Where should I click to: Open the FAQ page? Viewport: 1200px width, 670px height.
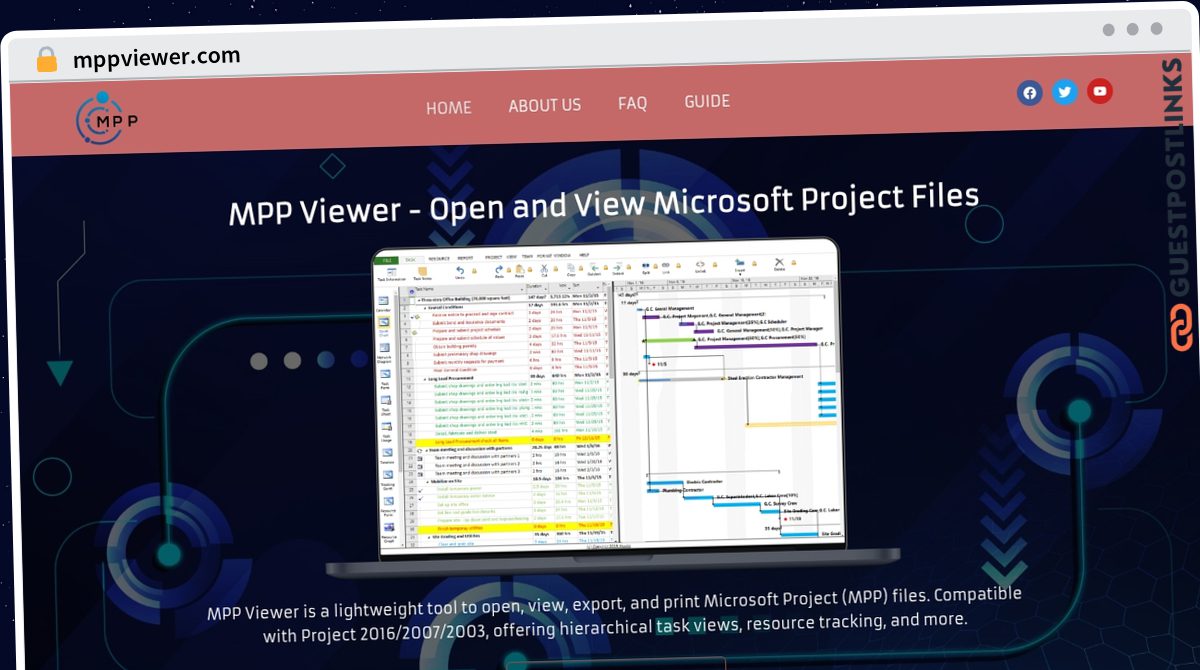(x=632, y=103)
